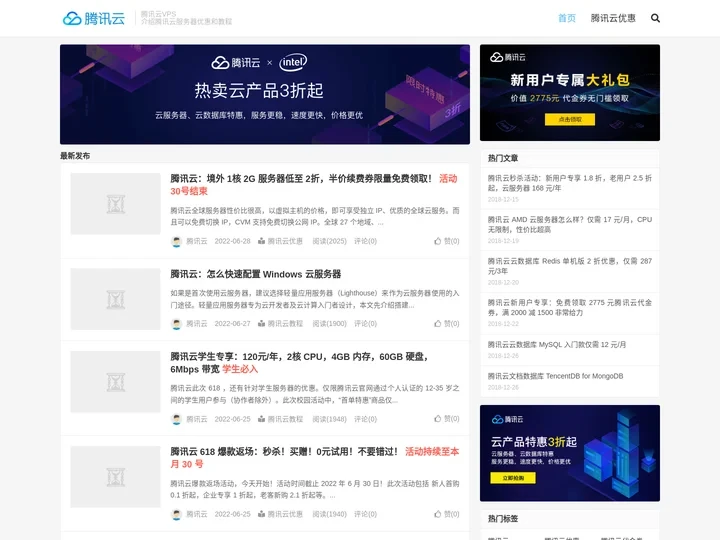Click thumbnail of 学生专享 article
720x540 pixels.
115,382
